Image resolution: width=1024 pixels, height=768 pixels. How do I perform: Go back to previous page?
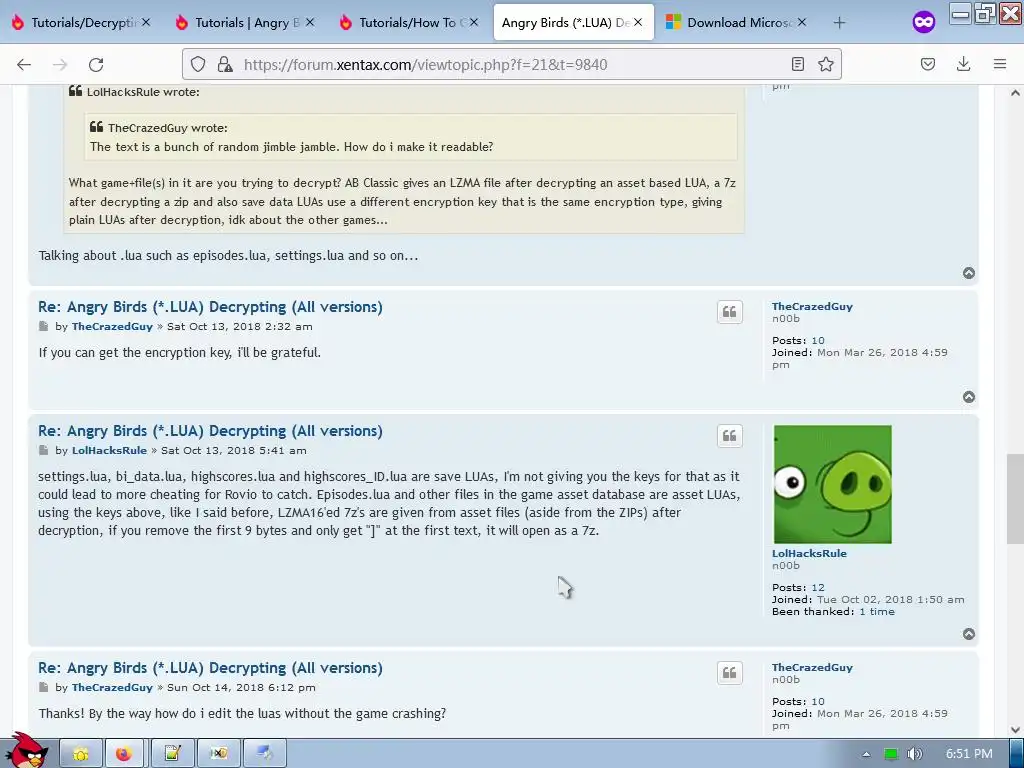[x=24, y=64]
